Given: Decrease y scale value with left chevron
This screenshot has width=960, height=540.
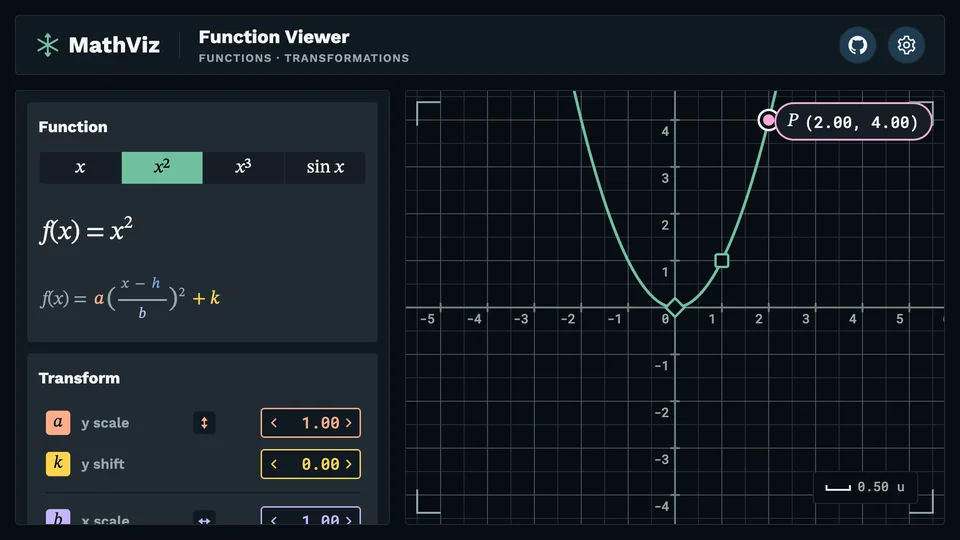Looking at the screenshot, I should [x=274, y=423].
